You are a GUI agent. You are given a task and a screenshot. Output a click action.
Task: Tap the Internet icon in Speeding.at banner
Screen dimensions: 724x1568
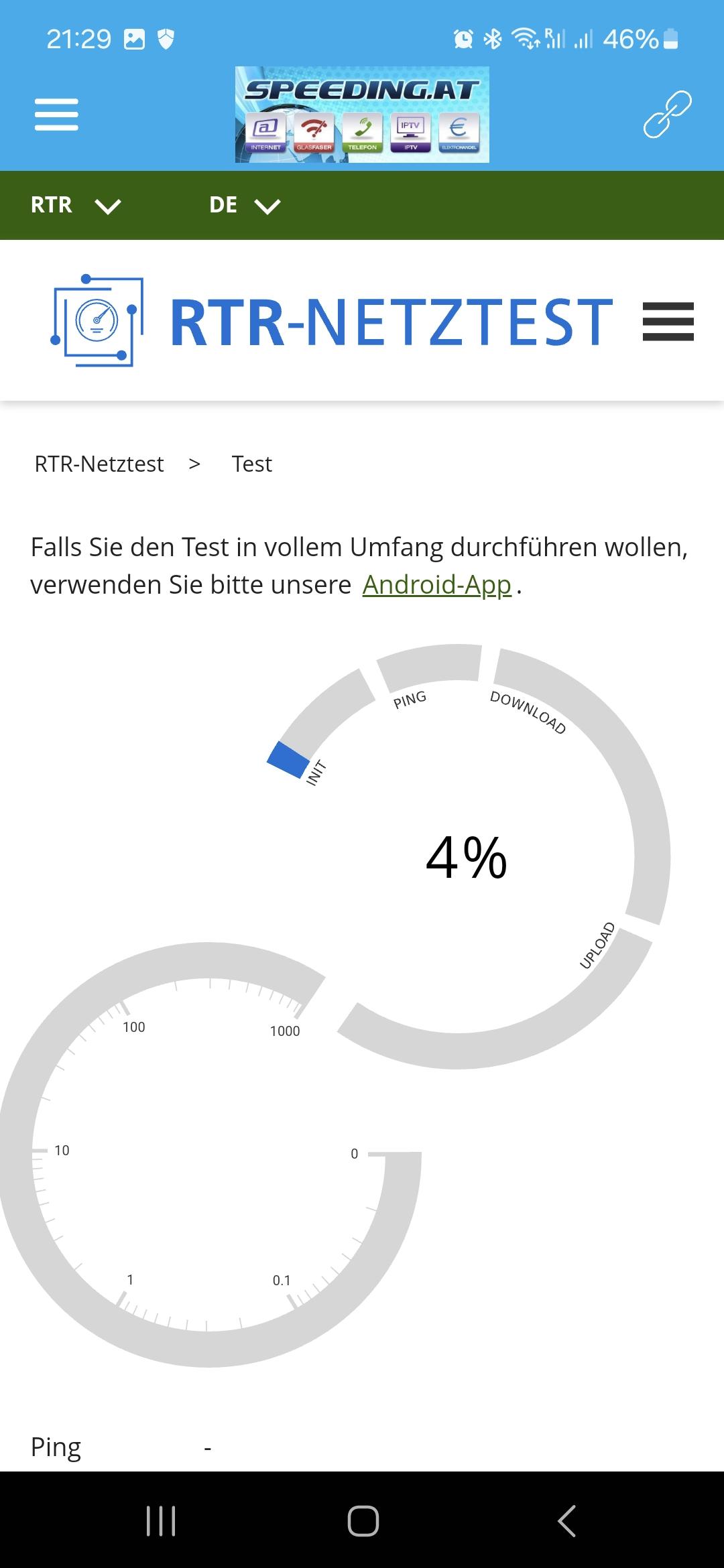click(265, 131)
